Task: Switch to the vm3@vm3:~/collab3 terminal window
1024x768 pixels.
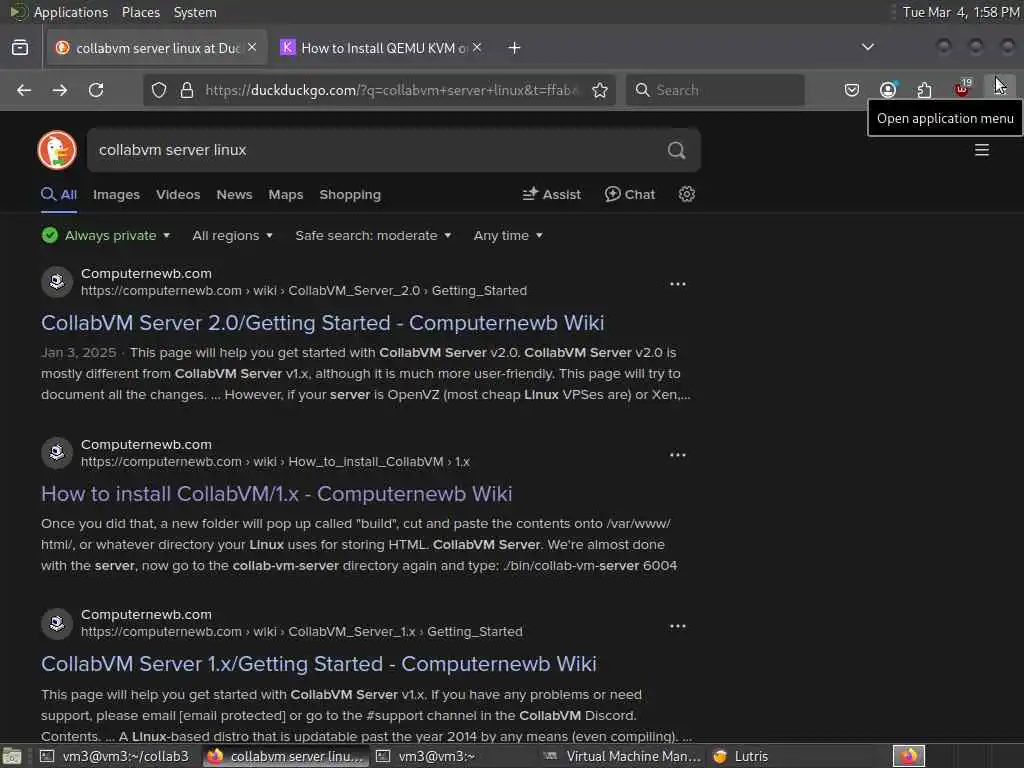Action: pyautogui.click(x=116, y=756)
